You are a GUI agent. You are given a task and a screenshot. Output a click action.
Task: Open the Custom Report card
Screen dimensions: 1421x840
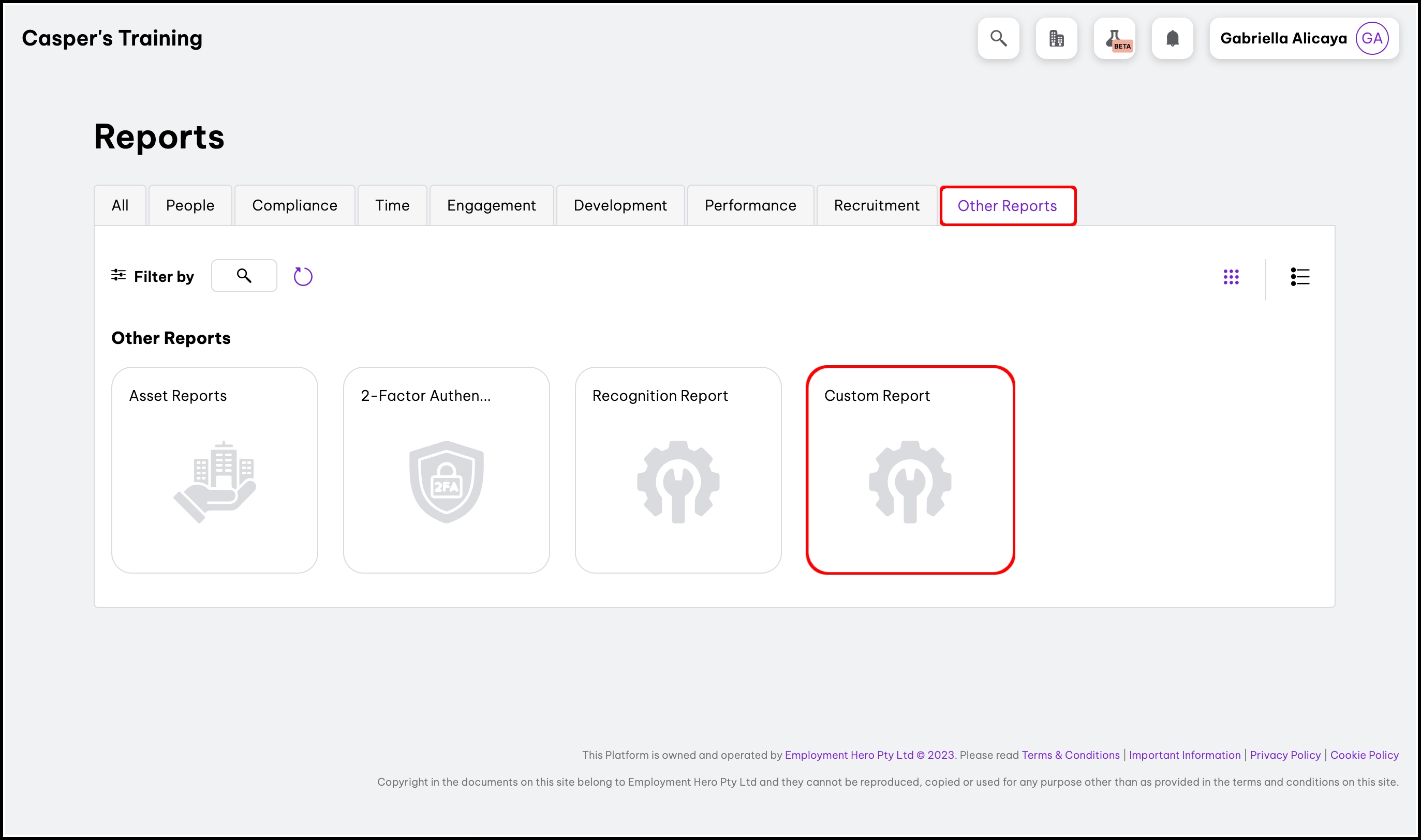910,470
